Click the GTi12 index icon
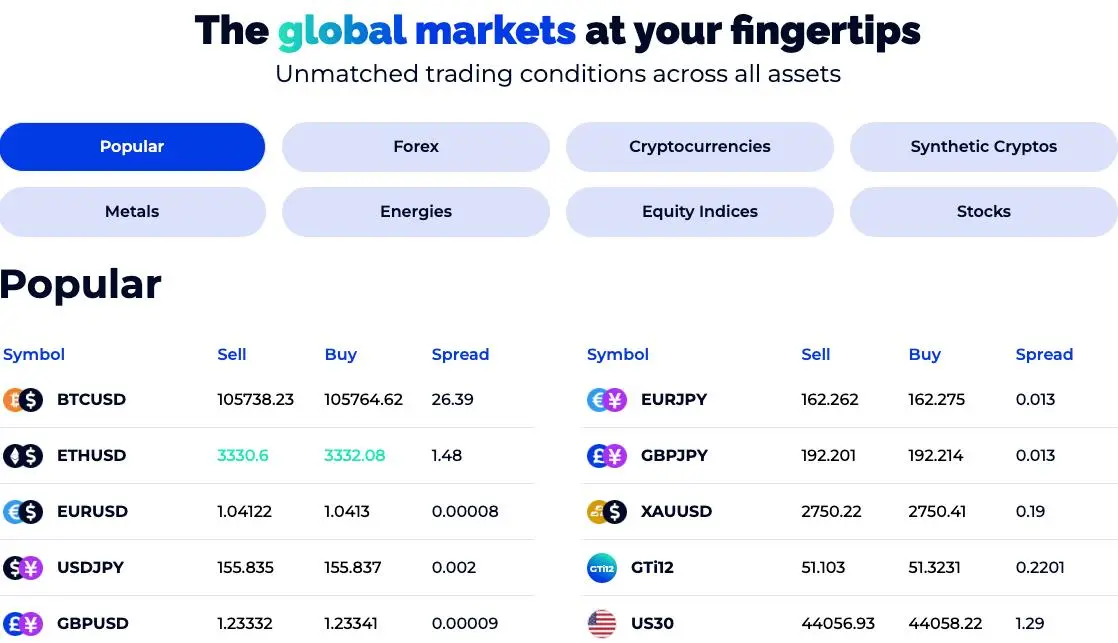Viewport: 1118px width, 643px height. tap(602, 568)
